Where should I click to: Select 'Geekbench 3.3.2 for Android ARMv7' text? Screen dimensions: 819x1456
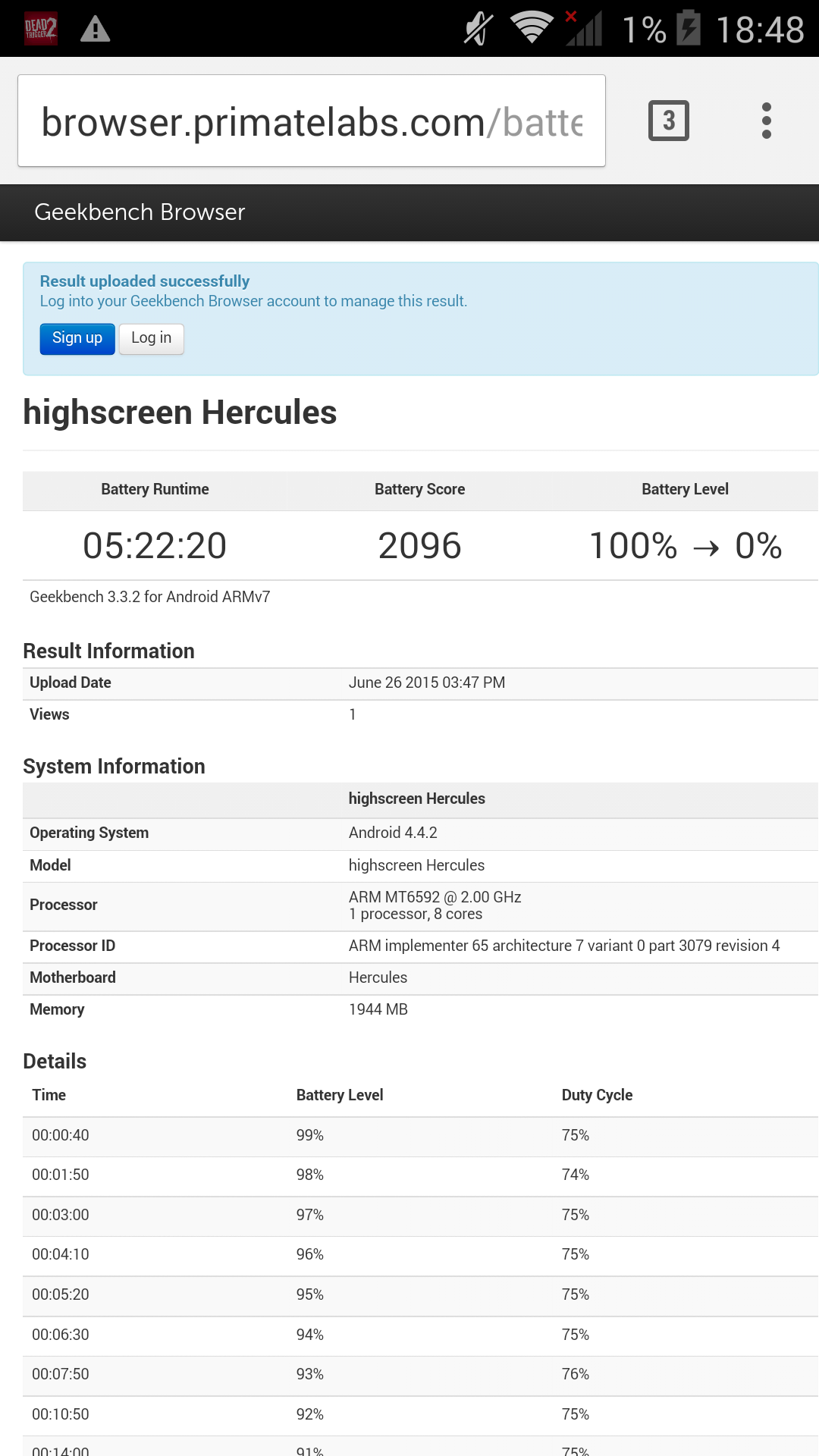point(150,597)
